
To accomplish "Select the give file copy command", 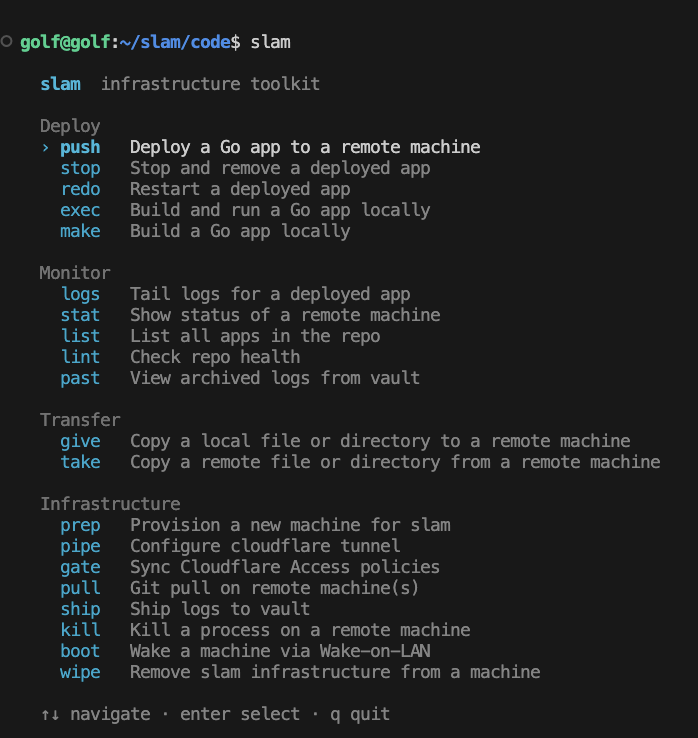I will 80,441.
